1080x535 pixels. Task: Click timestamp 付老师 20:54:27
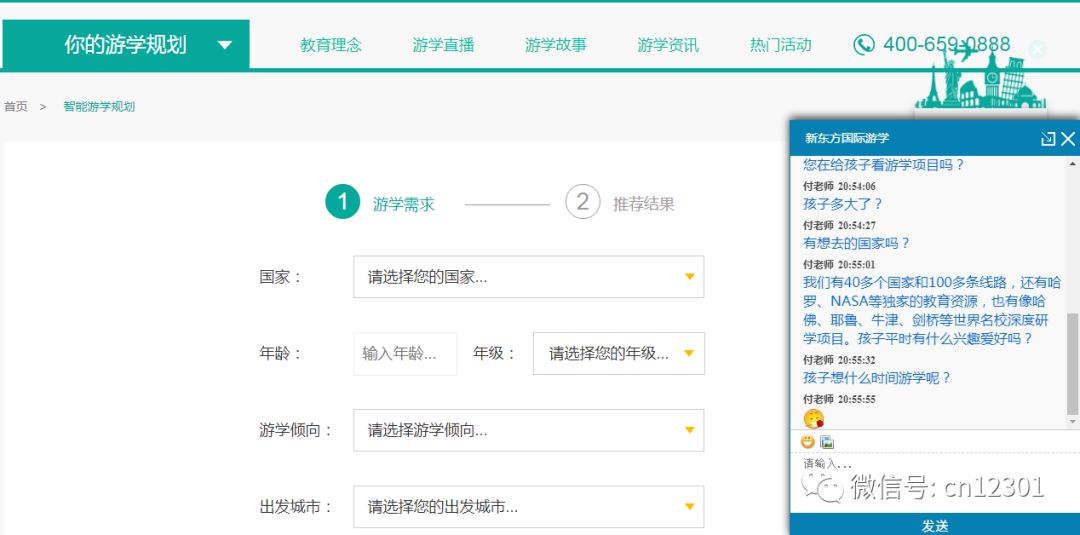pos(839,225)
